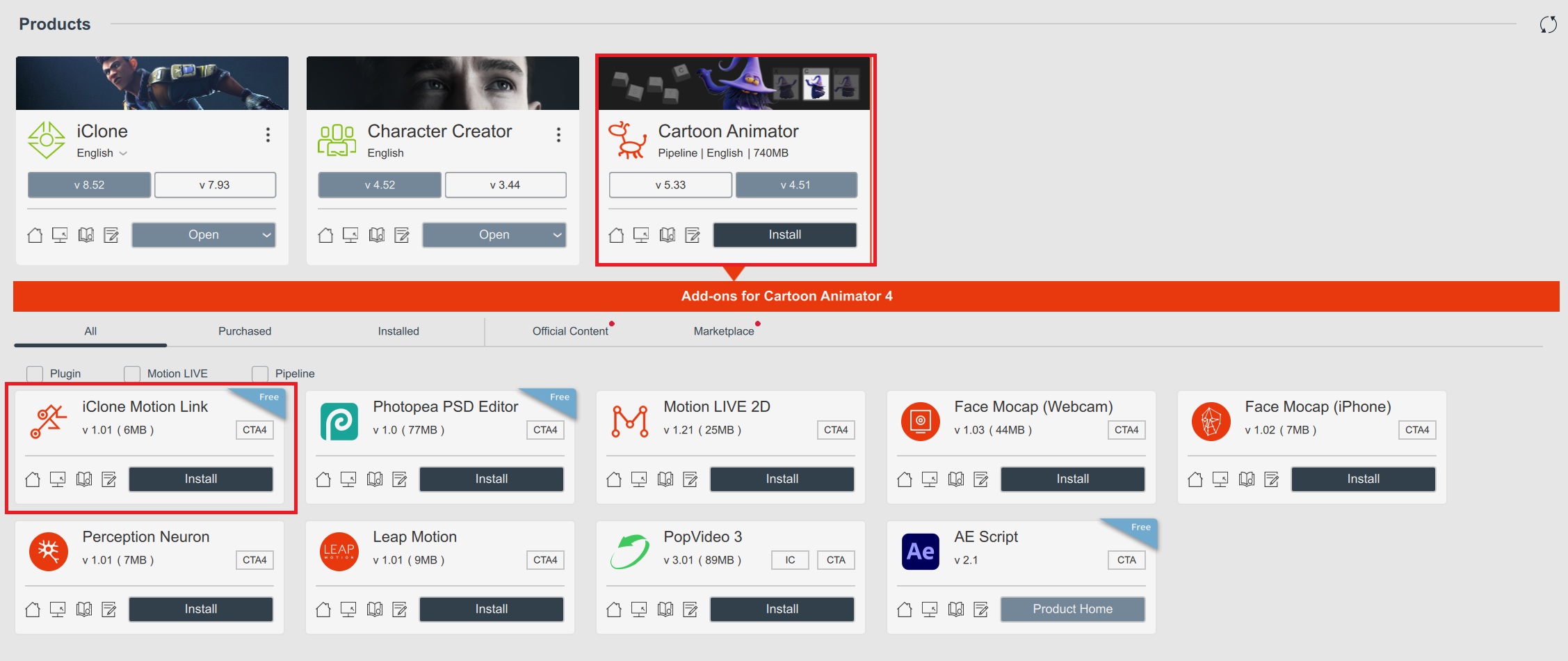
Task: Click the refresh icon beside Products
Action: click(1548, 24)
